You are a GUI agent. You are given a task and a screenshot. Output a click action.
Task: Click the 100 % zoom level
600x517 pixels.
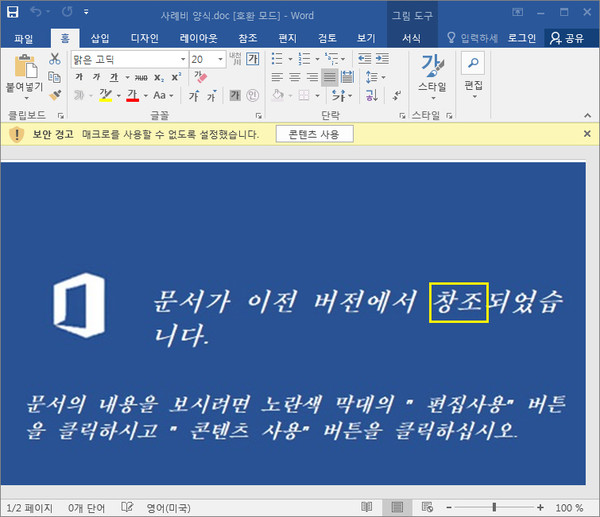(569, 508)
